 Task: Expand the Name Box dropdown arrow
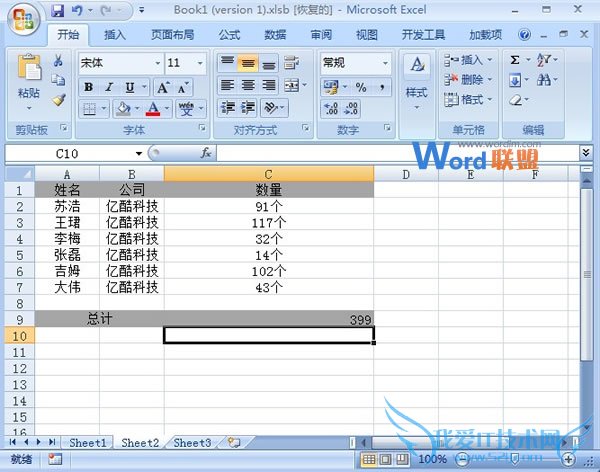[139, 154]
